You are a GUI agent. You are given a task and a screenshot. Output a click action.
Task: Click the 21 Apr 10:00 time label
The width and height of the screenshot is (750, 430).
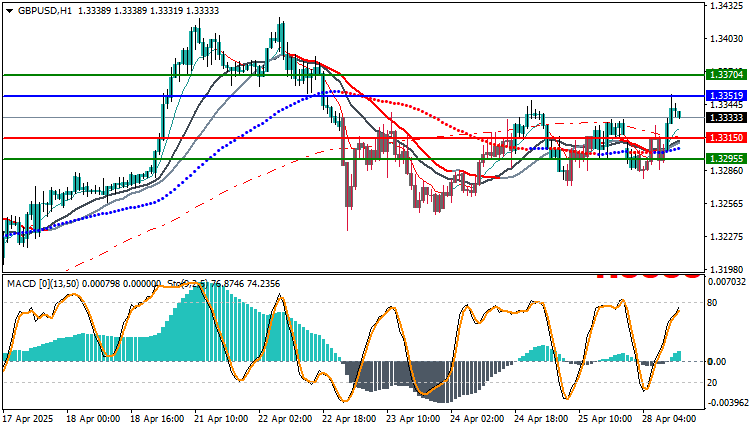tap(221, 419)
